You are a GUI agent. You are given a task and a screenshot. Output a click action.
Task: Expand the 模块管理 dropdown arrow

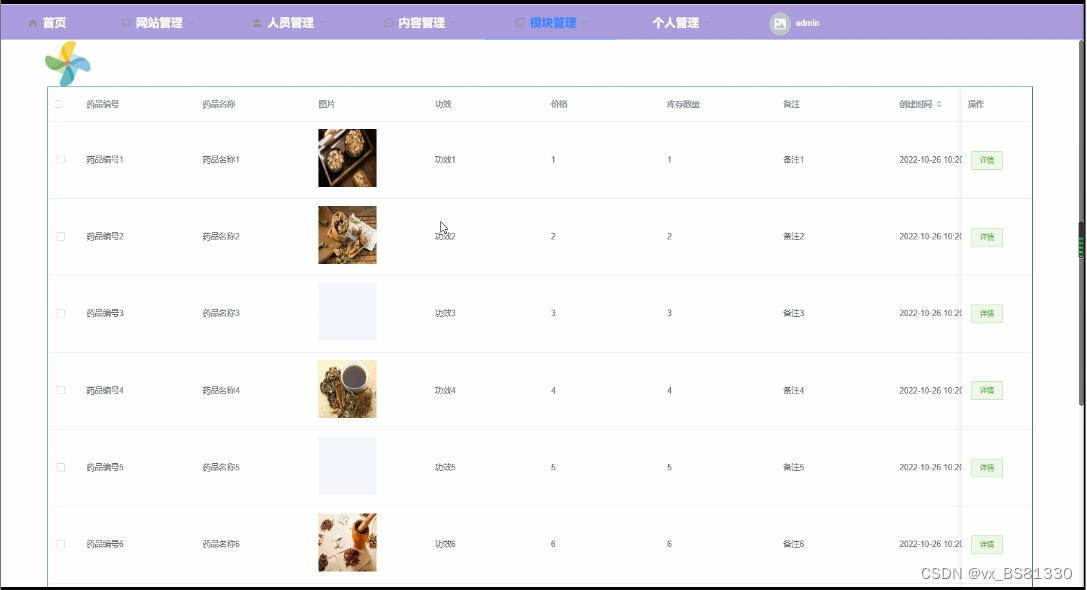[x=584, y=23]
